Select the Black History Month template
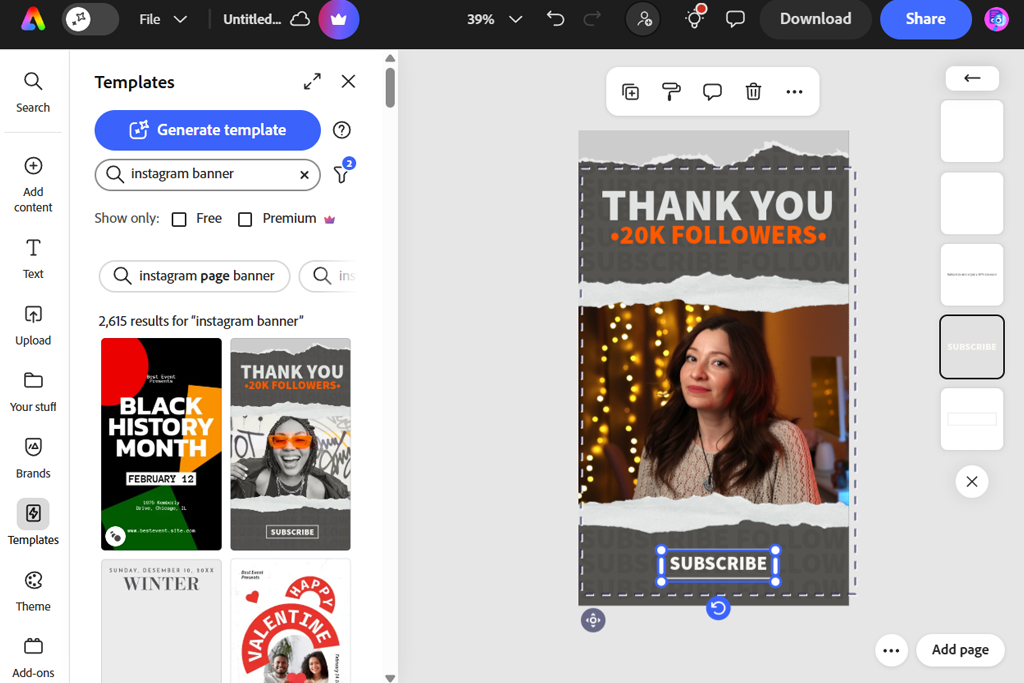The width and height of the screenshot is (1024, 683). (x=161, y=444)
